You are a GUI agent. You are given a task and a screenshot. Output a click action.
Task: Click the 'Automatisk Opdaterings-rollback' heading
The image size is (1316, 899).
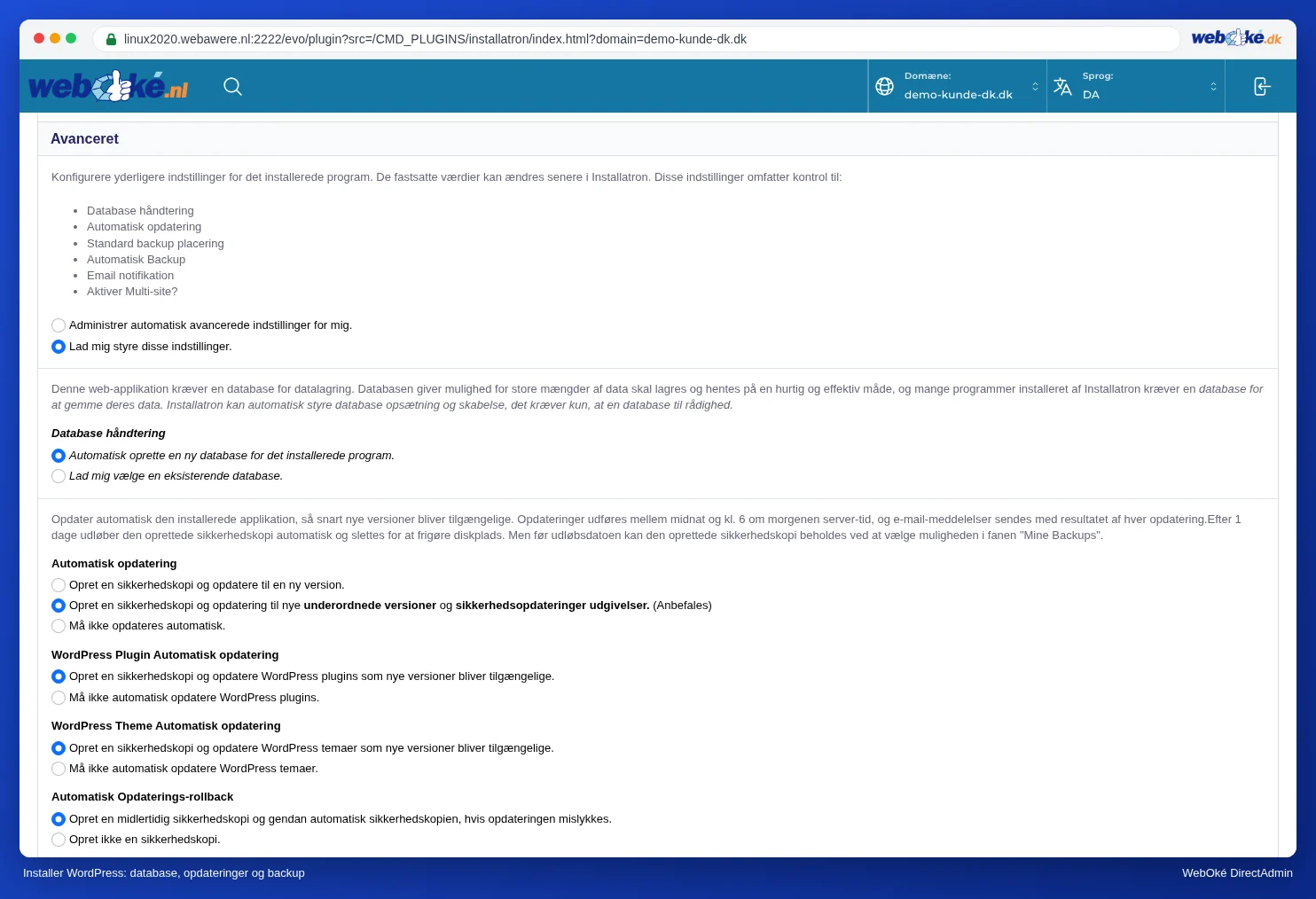[x=142, y=797]
